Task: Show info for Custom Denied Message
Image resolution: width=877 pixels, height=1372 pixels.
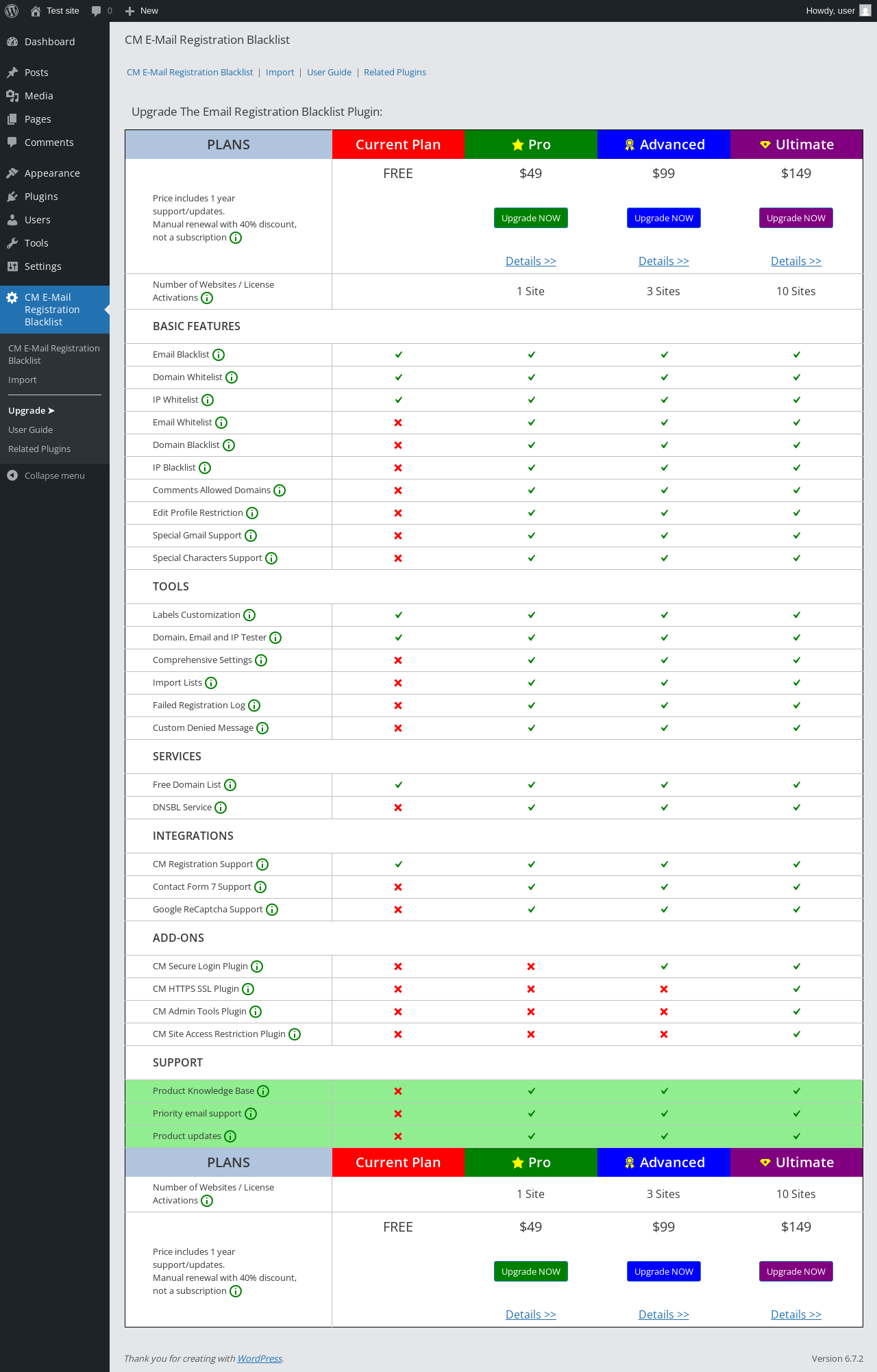Action: click(x=262, y=728)
